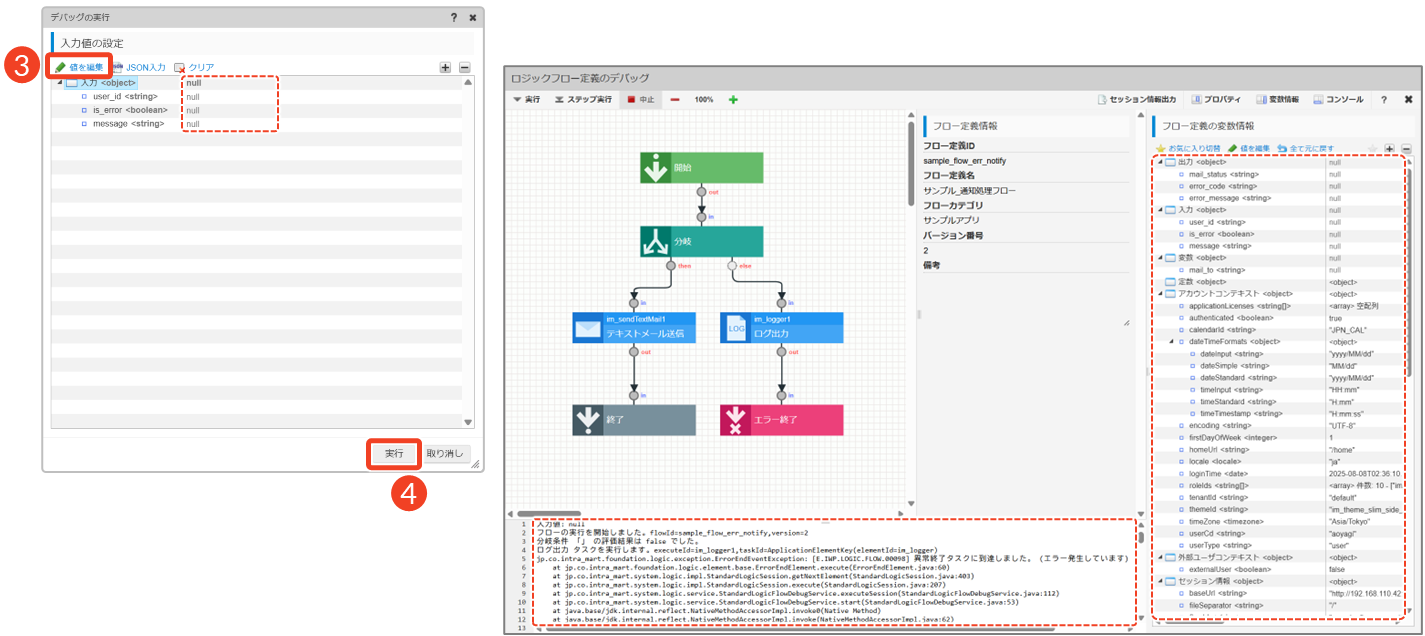Click the 取り消し cancel button

tap(445, 454)
